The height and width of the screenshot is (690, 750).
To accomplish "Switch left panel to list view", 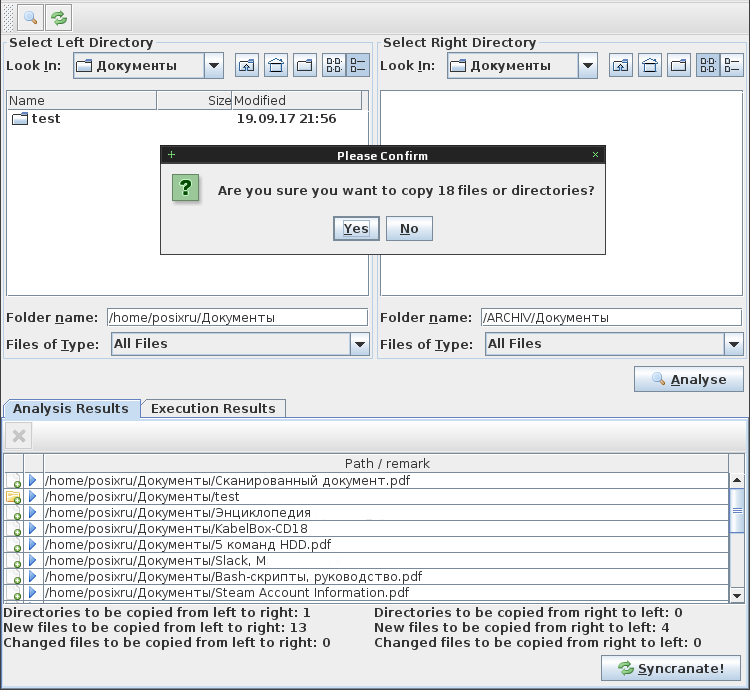I will [334, 65].
